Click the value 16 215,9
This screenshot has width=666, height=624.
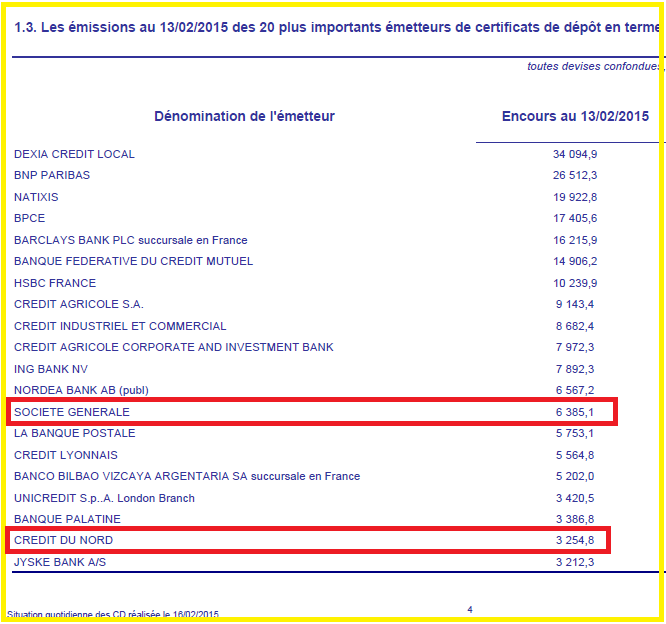tap(575, 240)
